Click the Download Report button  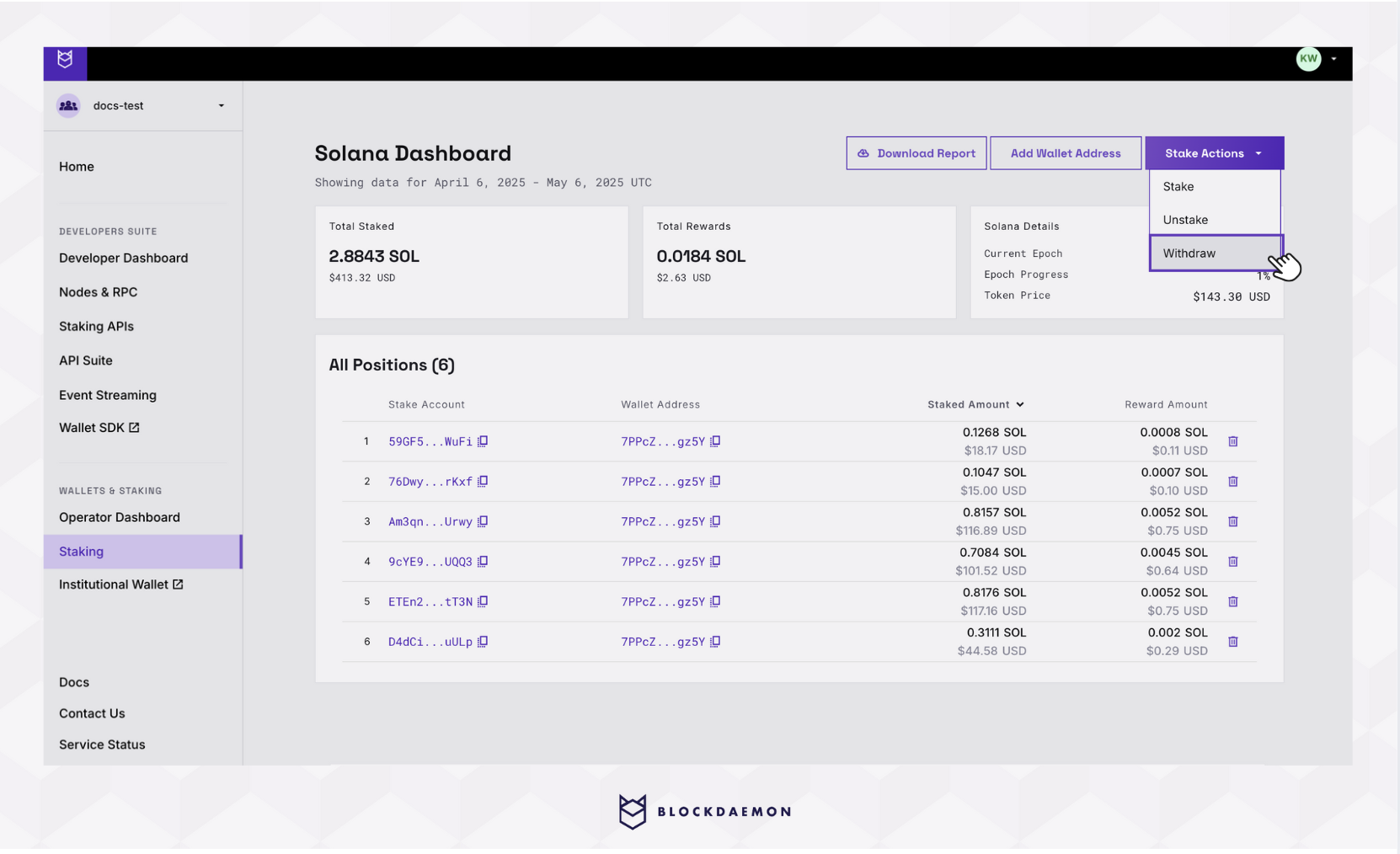pyautogui.click(x=916, y=153)
